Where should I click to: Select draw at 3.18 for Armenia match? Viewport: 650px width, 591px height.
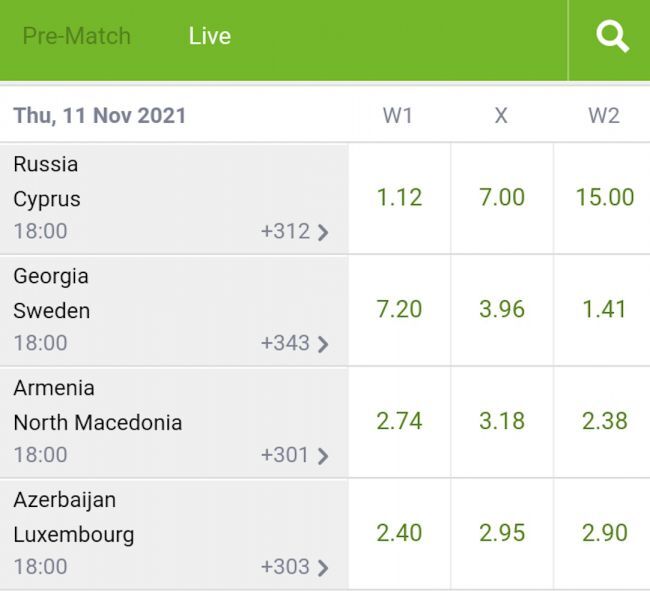502,422
